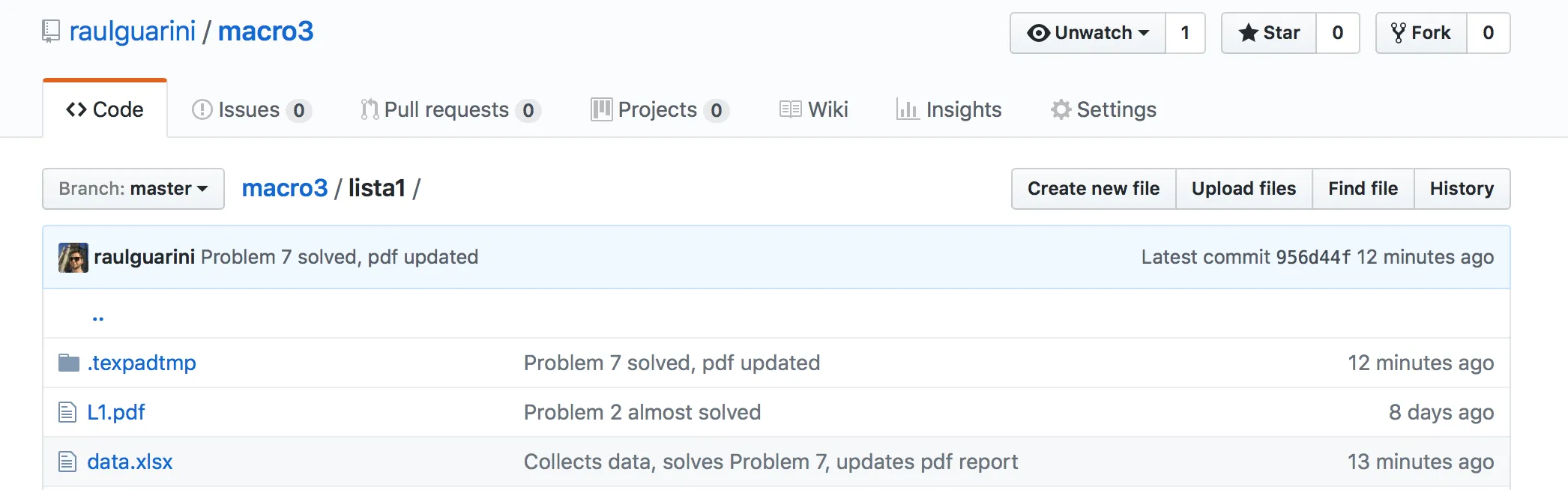Image resolution: width=1568 pixels, height=490 pixels.
Task: Click the repository book icon beside raulguarini
Action: point(51,31)
